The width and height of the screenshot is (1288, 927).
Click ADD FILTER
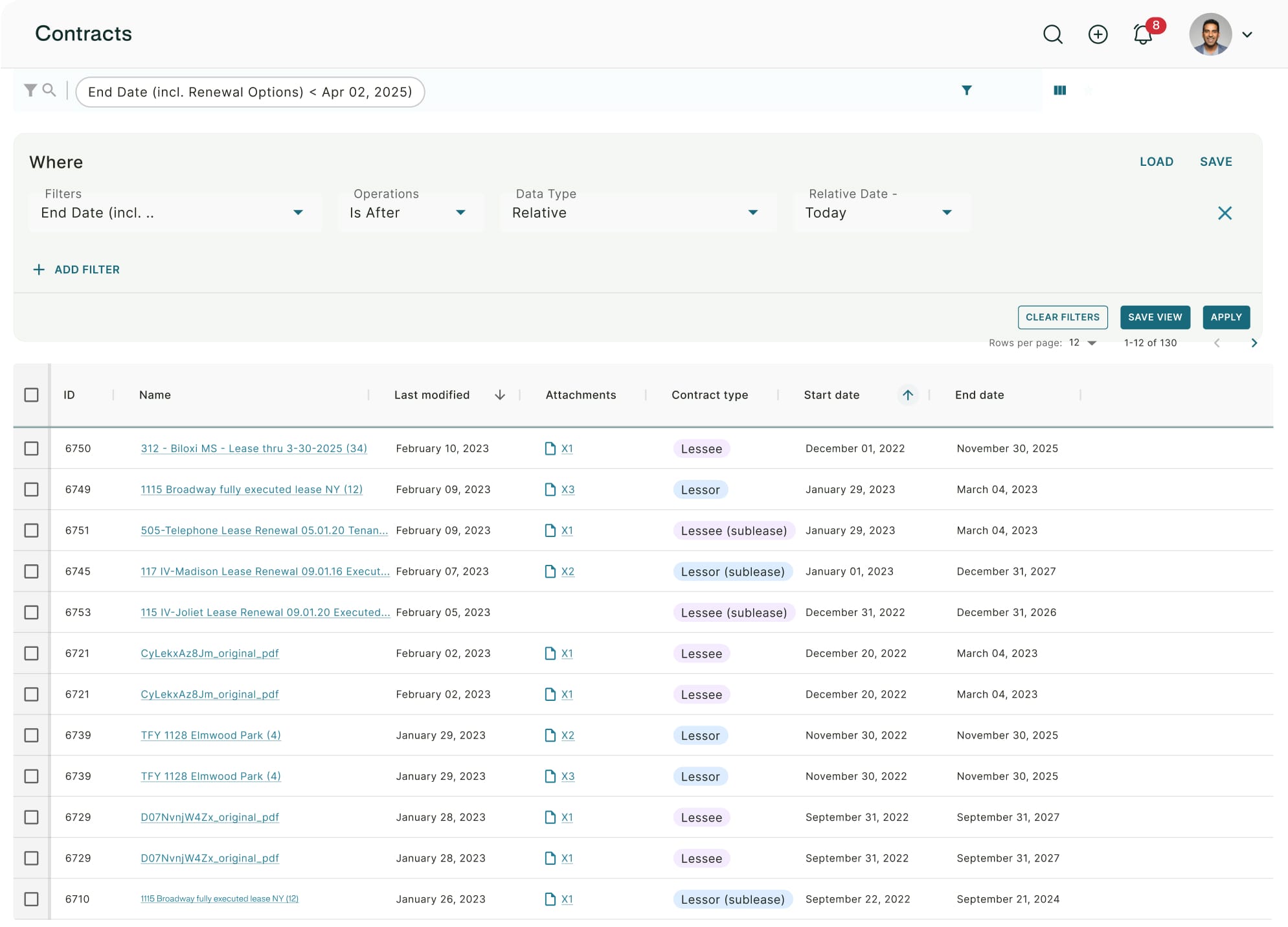coord(76,269)
